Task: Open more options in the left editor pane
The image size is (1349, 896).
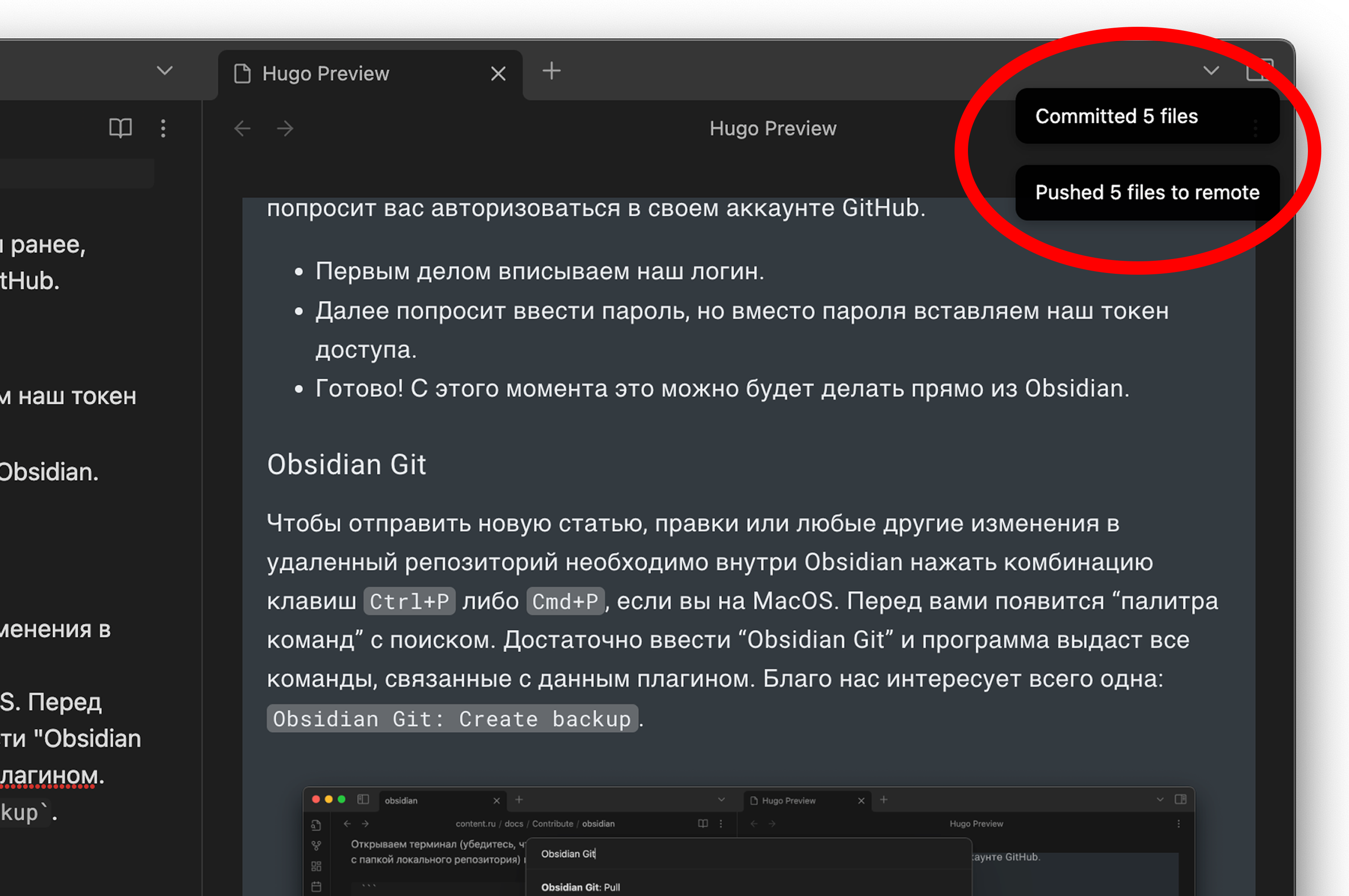Action: pos(163,128)
